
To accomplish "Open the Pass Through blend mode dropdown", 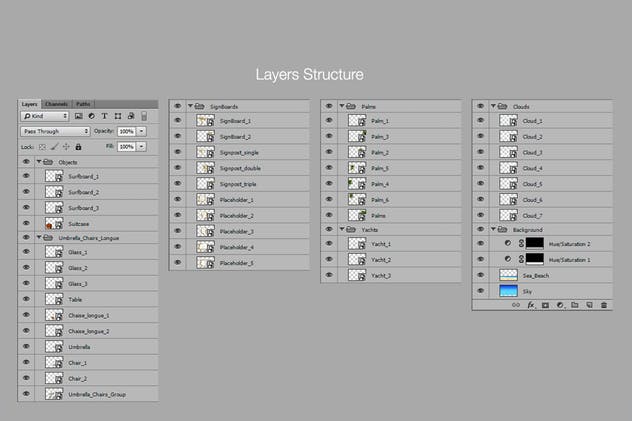I will tap(55, 131).
